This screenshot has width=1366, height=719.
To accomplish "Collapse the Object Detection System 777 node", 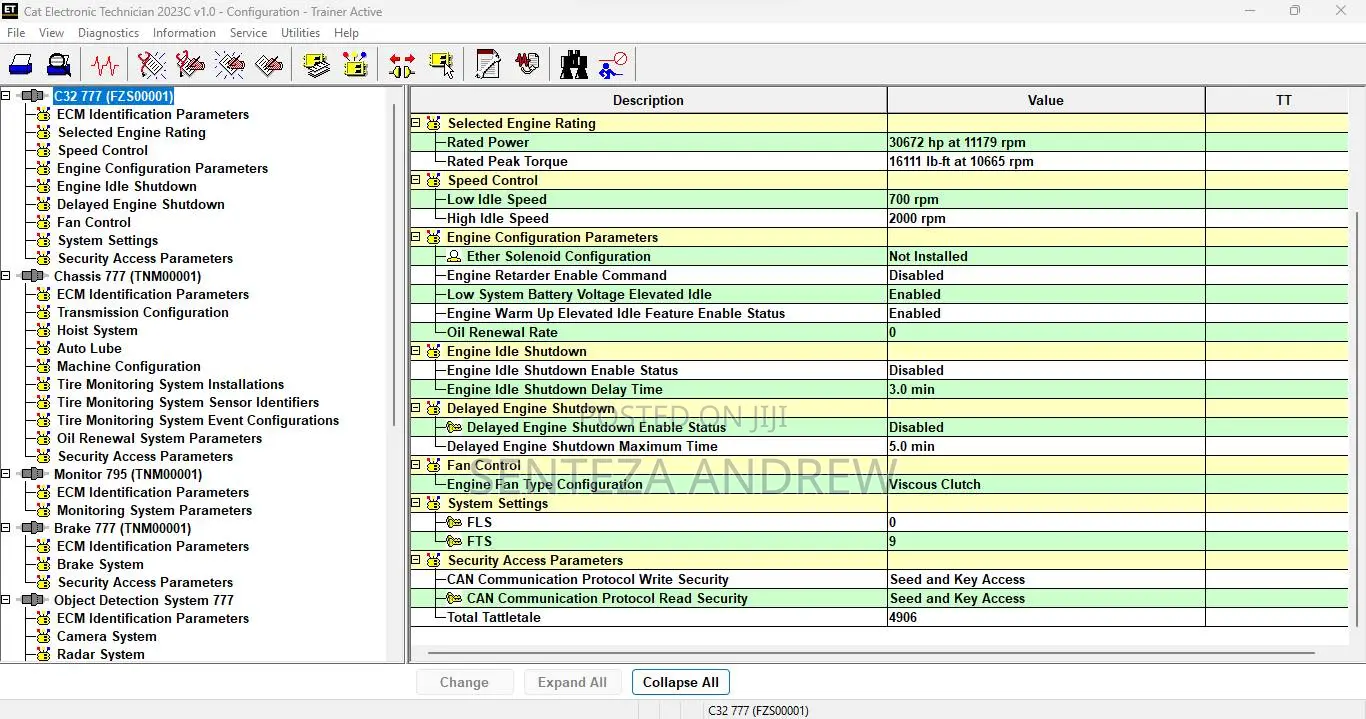I will click(6, 600).
